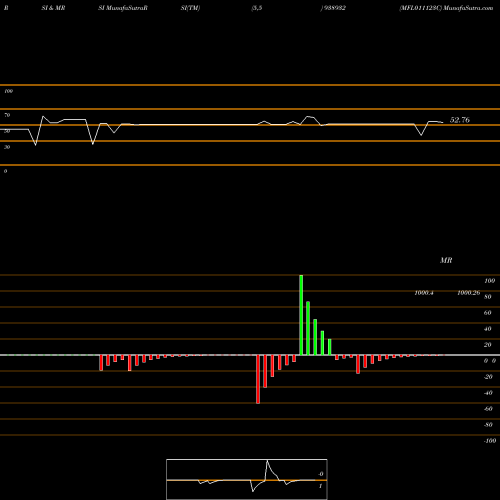Click the mini overview chart thumbnail
Viewport: 500px width, 500px height.
[247, 479]
